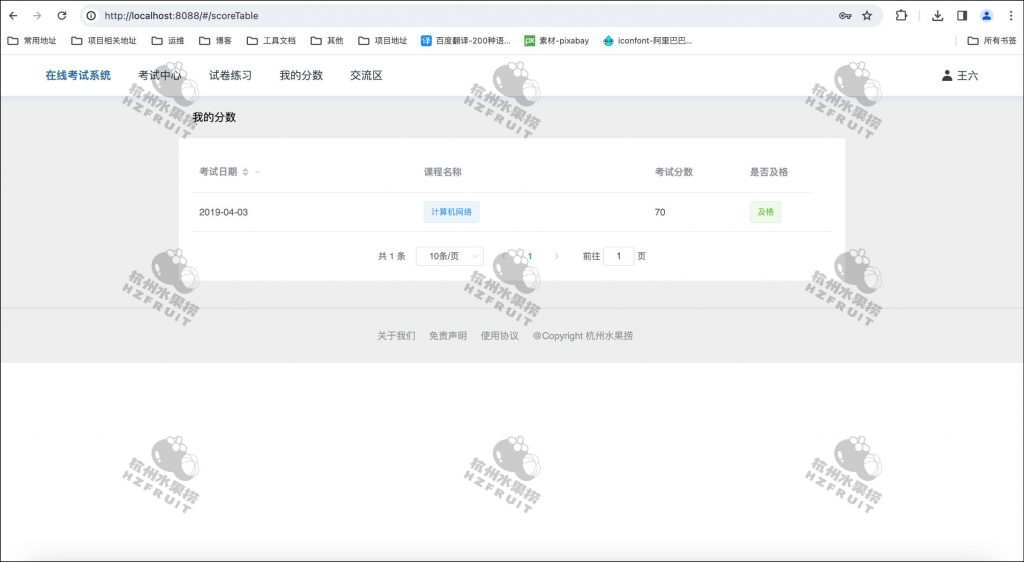Open the browser extensions puzzle icon
Viewport: 1024px width, 562px height.
901,16
